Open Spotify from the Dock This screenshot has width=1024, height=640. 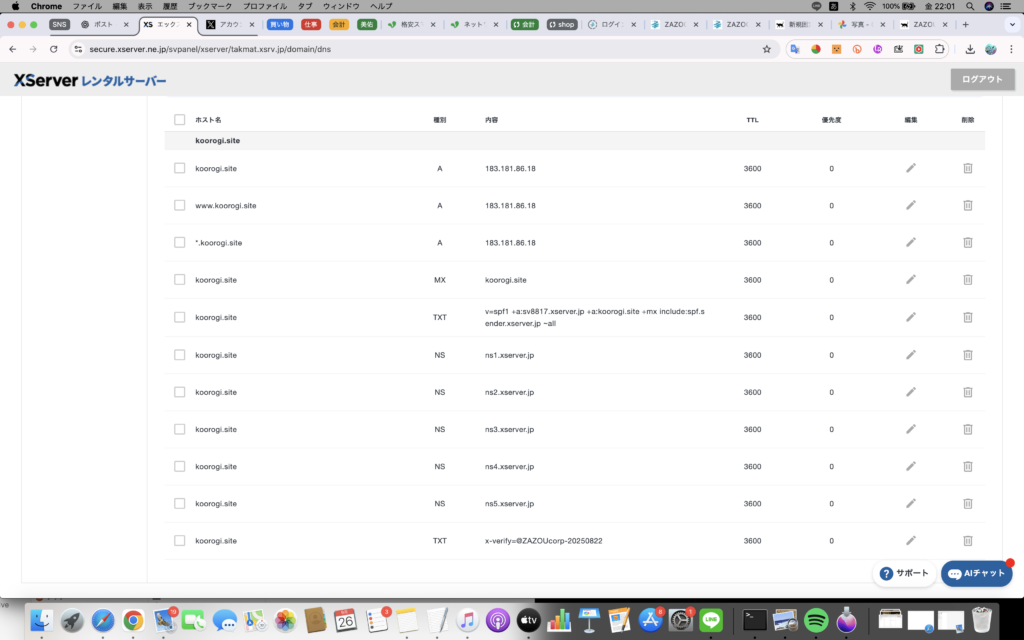815,620
